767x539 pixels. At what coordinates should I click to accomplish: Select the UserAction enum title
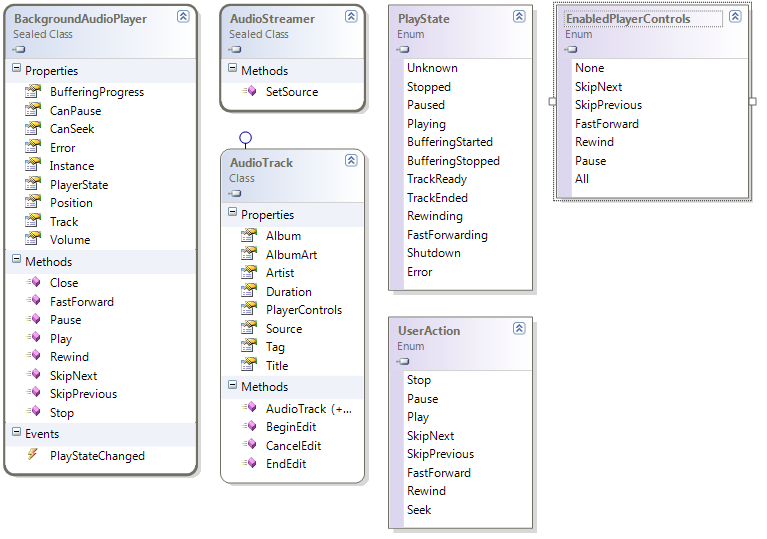pos(429,331)
